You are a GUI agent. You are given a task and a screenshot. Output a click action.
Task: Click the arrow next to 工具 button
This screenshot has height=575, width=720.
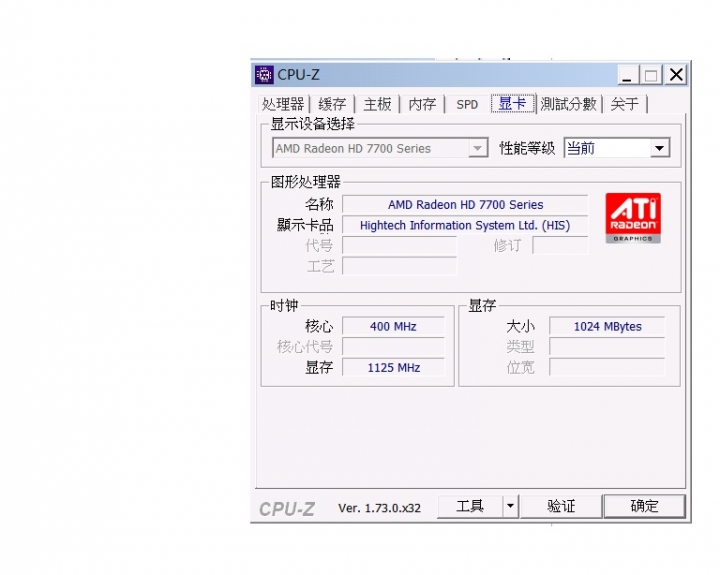pyautogui.click(x=510, y=507)
